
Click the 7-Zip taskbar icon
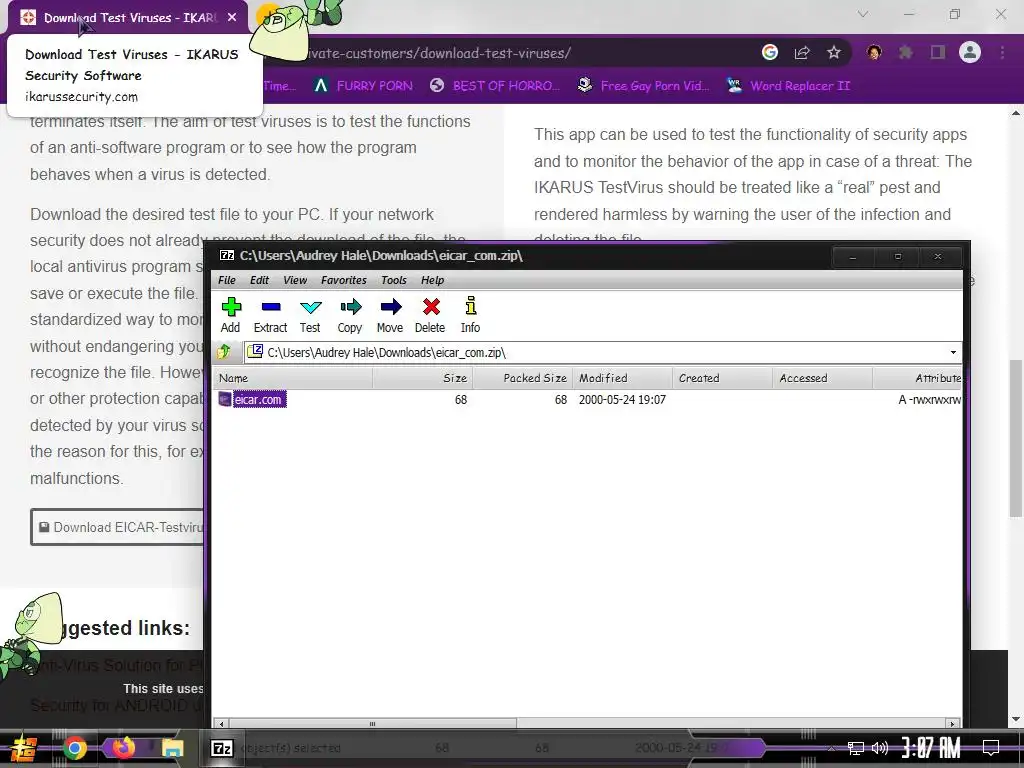click(222, 748)
